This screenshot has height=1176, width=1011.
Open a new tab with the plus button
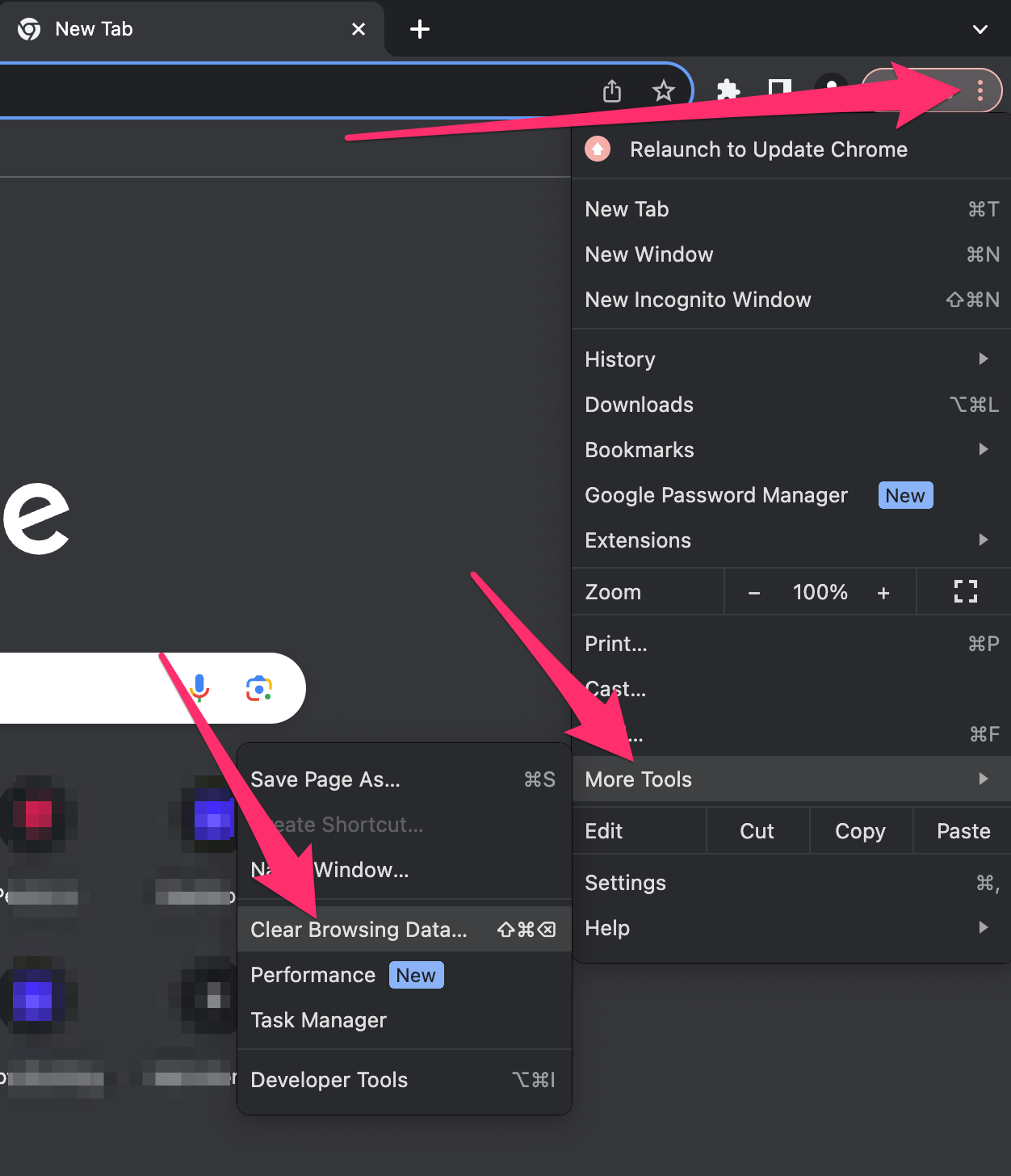419,28
